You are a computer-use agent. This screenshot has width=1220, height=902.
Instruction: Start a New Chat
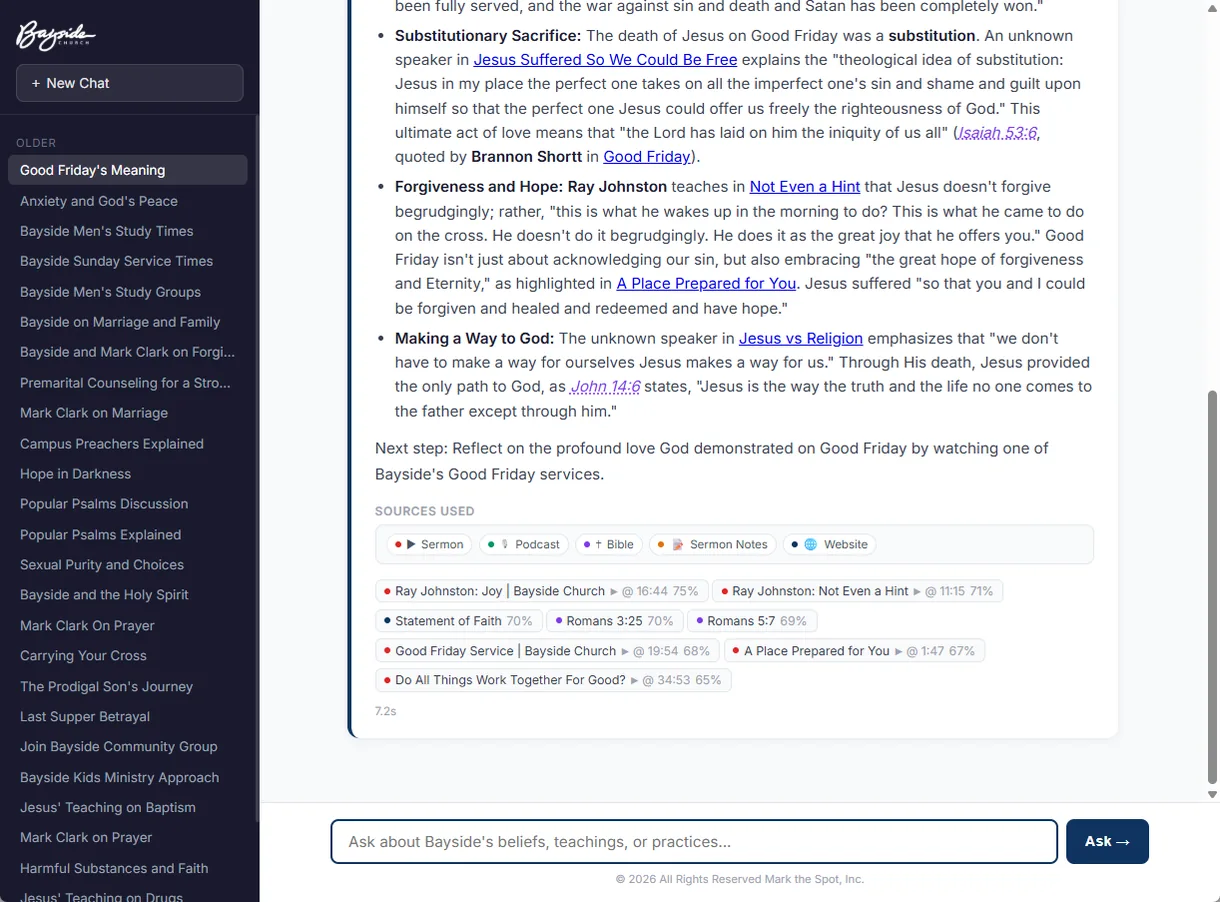[130, 83]
